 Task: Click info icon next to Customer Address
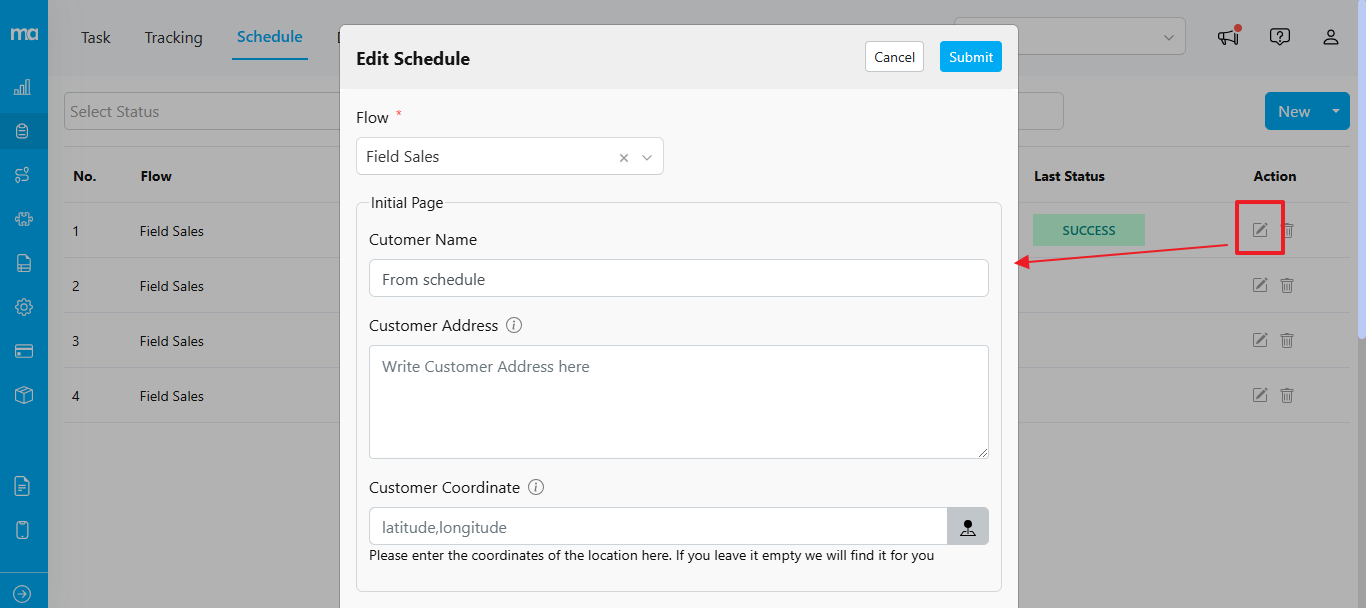pos(514,325)
